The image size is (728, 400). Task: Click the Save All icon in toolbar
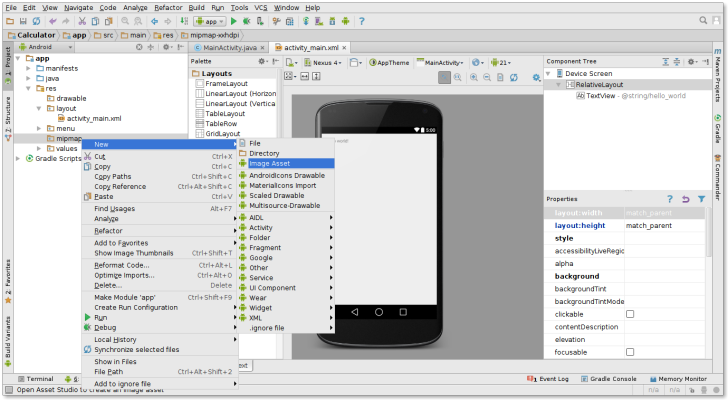tap(23, 21)
